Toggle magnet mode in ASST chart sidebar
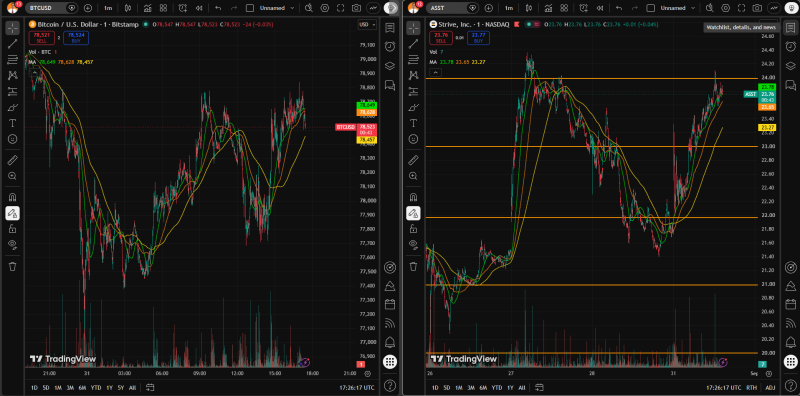This screenshot has height=396, width=800. coord(413,197)
